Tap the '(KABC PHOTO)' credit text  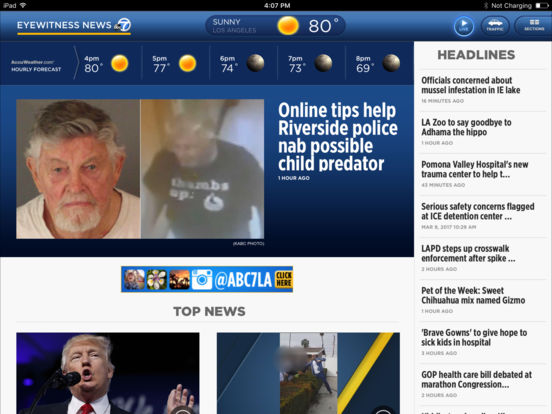click(248, 244)
